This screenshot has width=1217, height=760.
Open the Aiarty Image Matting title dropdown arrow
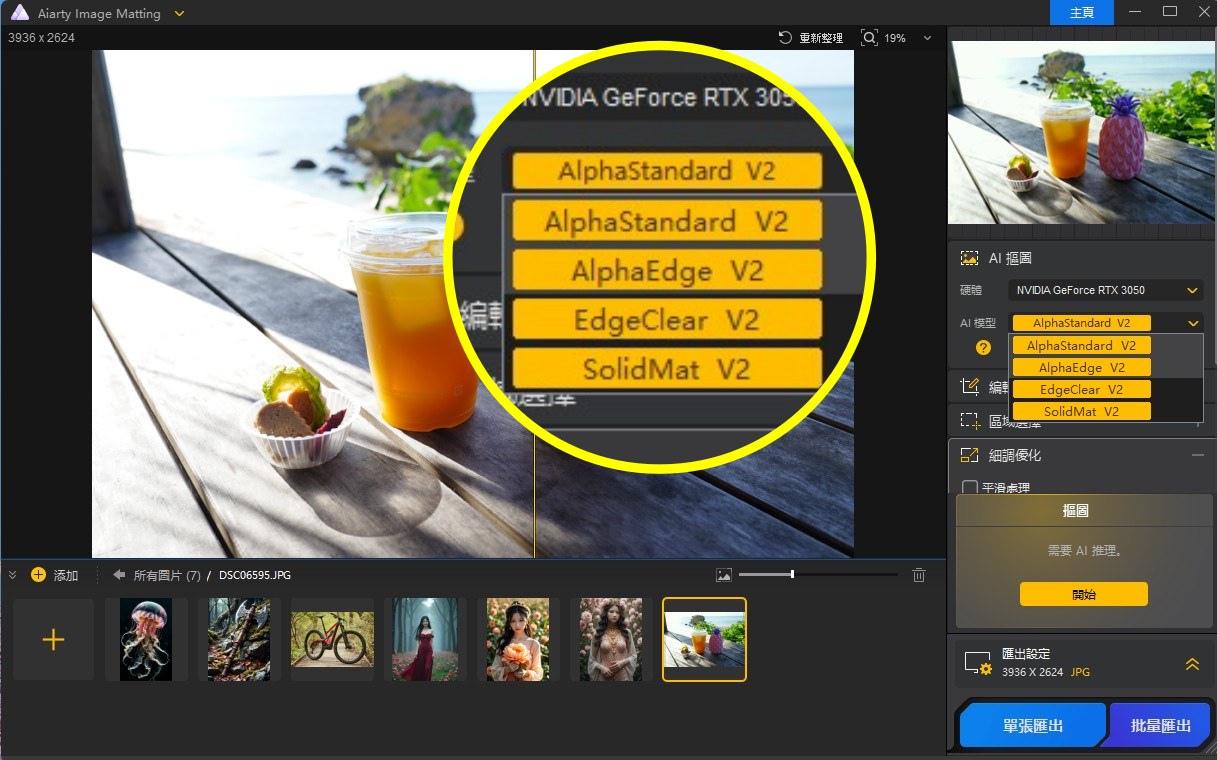[179, 14]
